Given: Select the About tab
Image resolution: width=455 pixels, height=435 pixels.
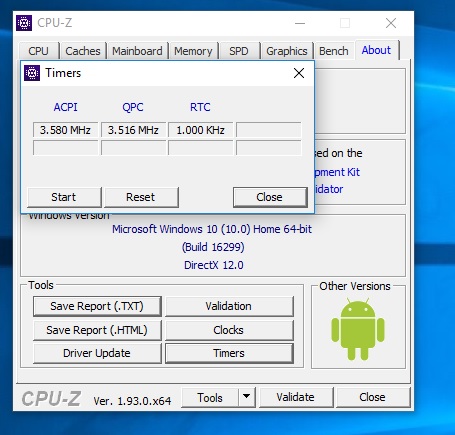Looking at the screenshot, I should coord(376,50).
